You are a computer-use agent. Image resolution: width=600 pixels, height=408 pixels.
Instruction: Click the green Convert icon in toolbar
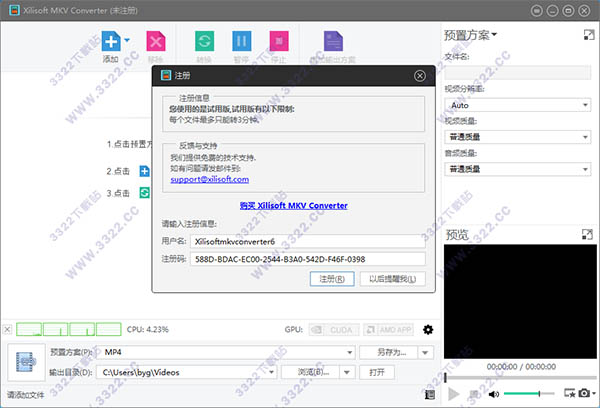tap(204, 41)
